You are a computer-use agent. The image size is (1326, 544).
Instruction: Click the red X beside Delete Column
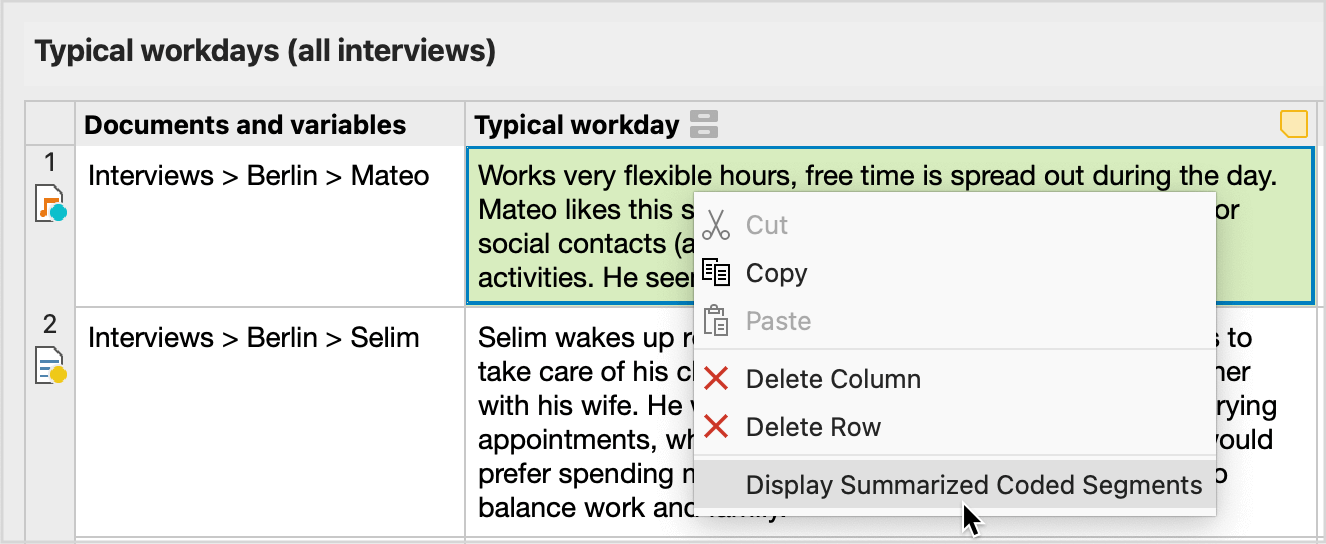pyautogui.click(x=716, y=379)
